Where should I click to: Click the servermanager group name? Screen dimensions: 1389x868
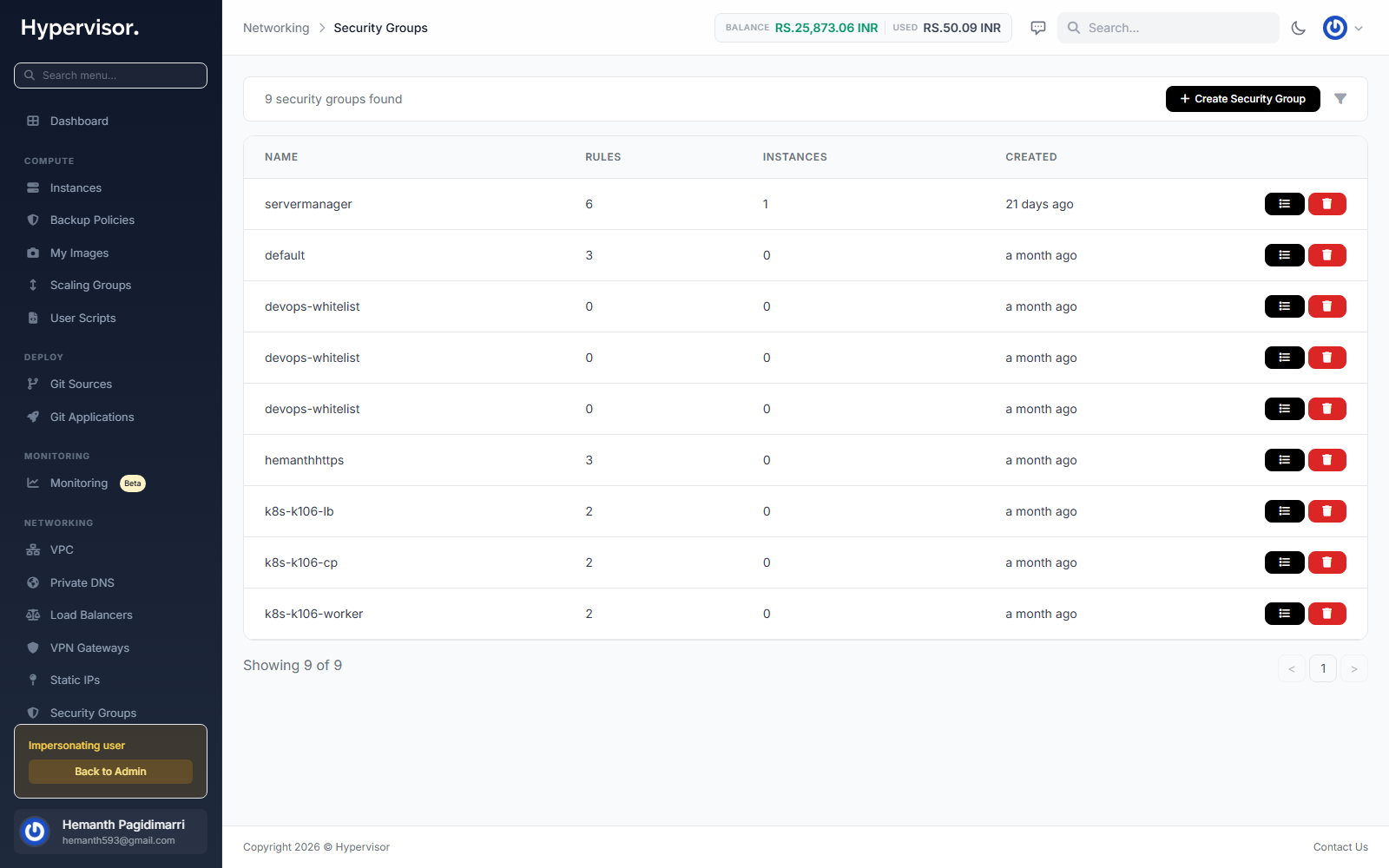pyautogui.click(x=308, y=204)
